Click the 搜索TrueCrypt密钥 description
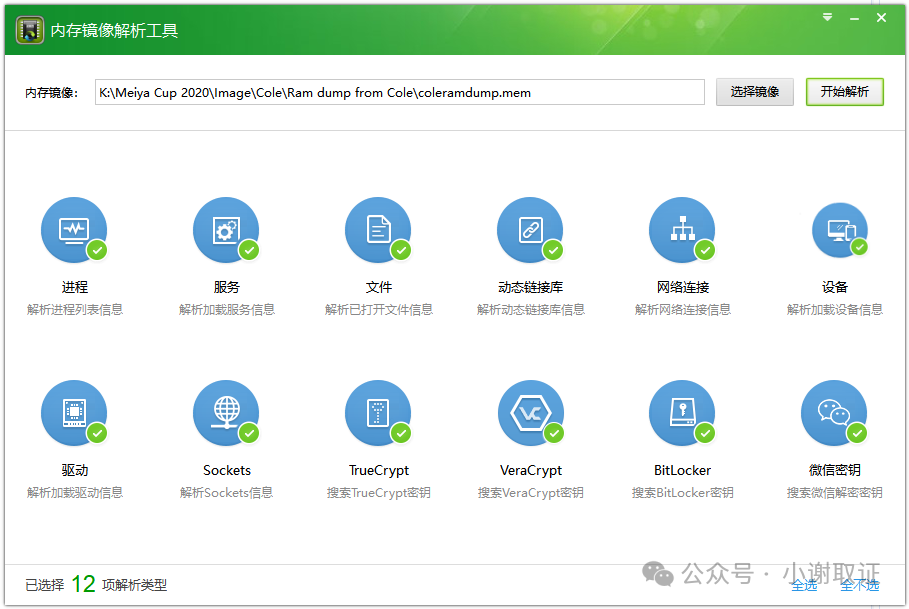The image size is (909, 609). 379,493
